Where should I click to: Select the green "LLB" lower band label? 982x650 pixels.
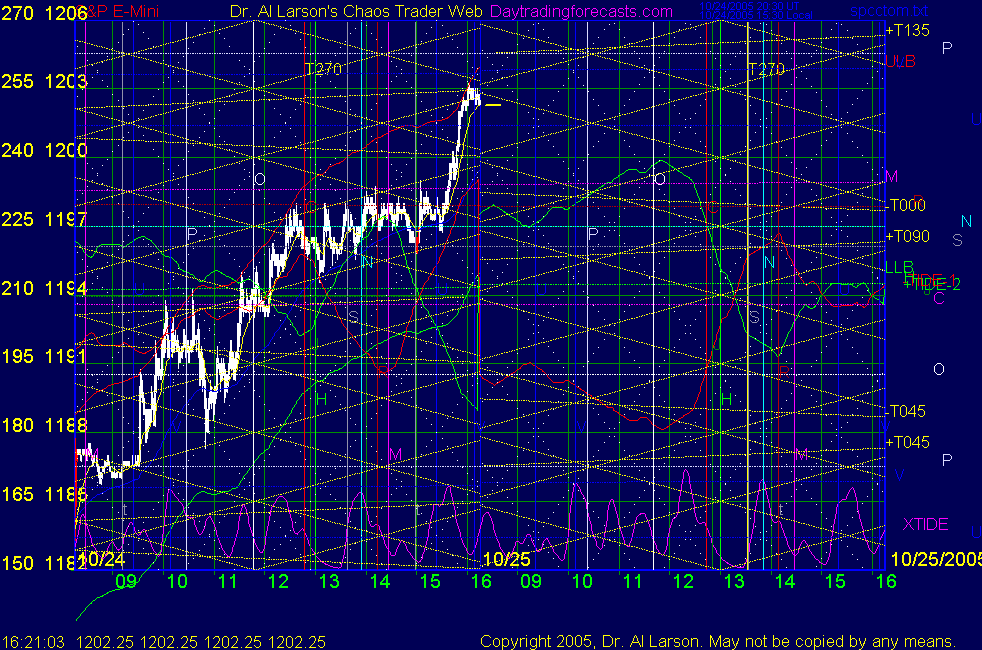click(900, 267)
